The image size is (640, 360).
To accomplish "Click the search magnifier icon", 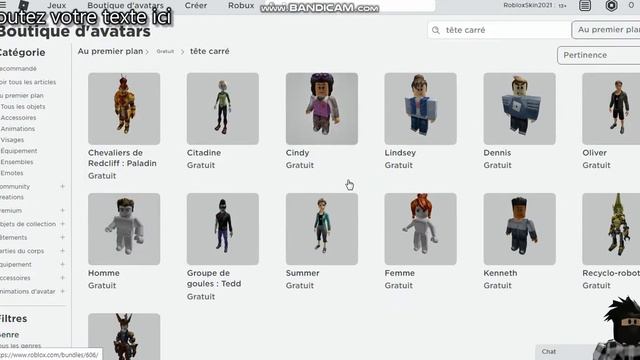I will coord(436,30).
